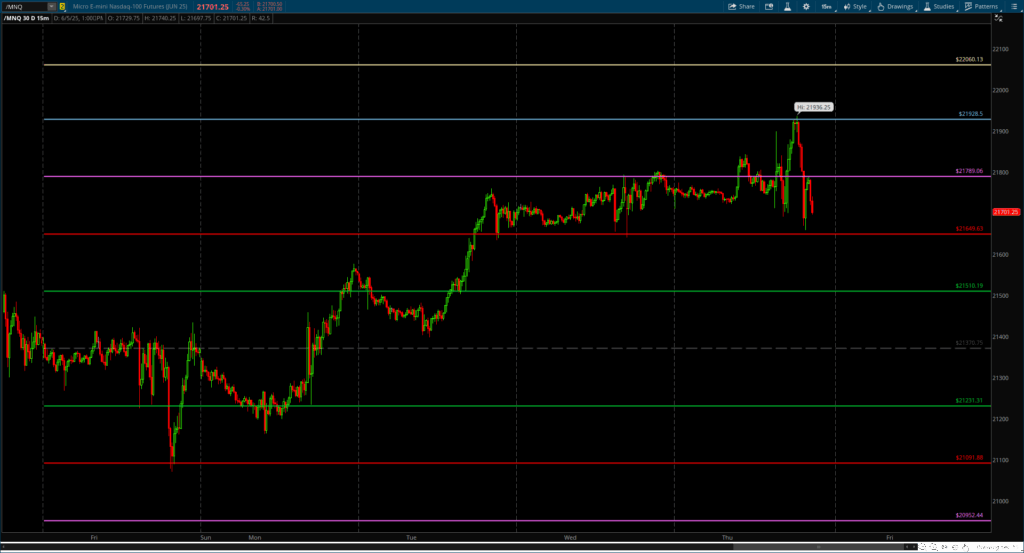This screenshot has height=553, width=1024.
Task: Open the Drawings dropdown menu
Action: [895, 7]
